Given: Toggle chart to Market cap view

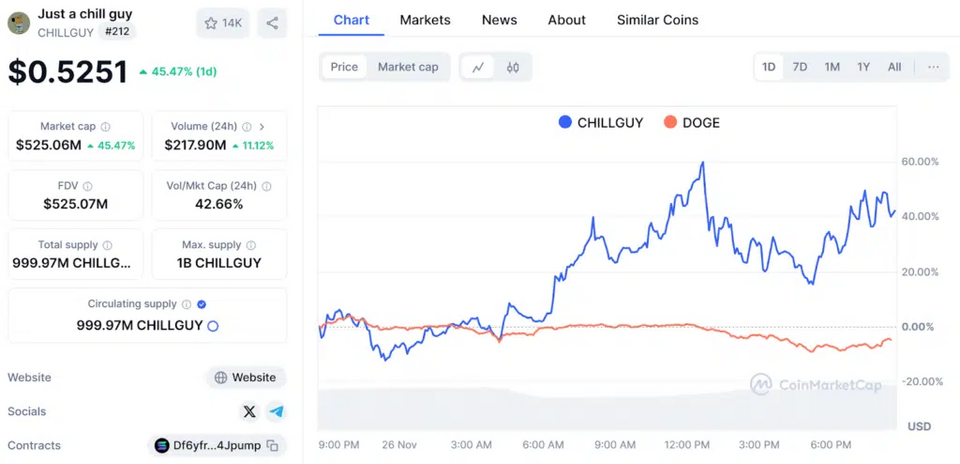Looking at the screenshot, I should tap(408, 67).
